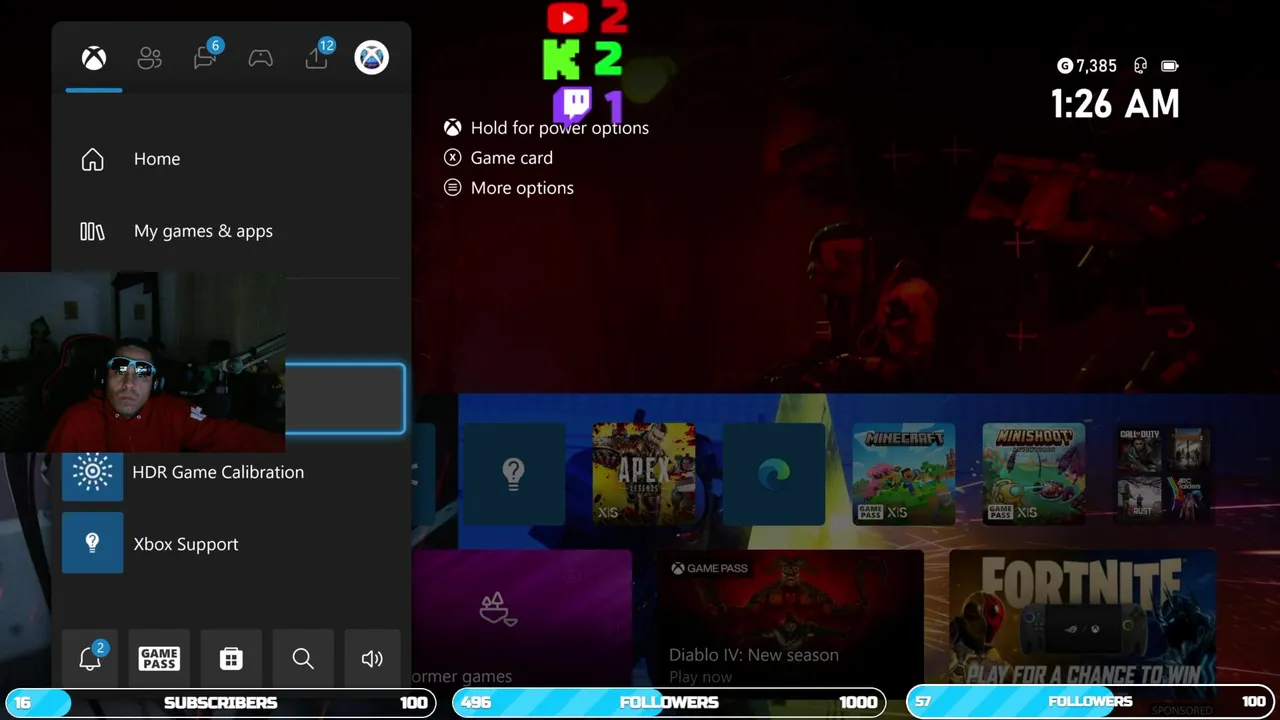Launch Apex Legends tile
1280x720 pixels.
(643, 473)
